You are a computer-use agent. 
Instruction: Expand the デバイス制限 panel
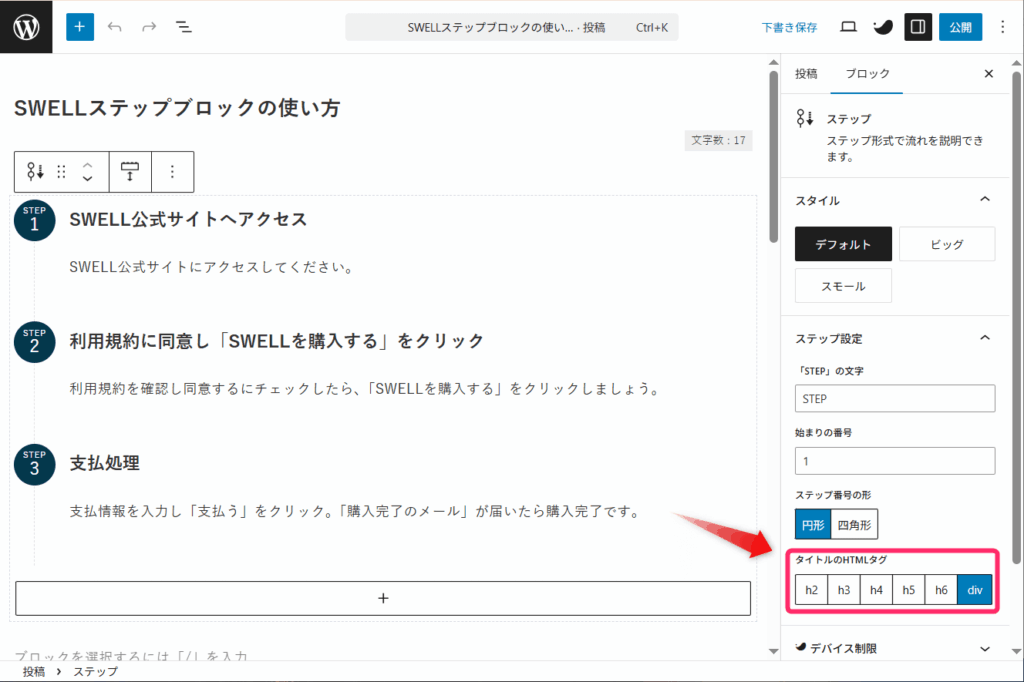pyautogui.click(x=985, y=648)
